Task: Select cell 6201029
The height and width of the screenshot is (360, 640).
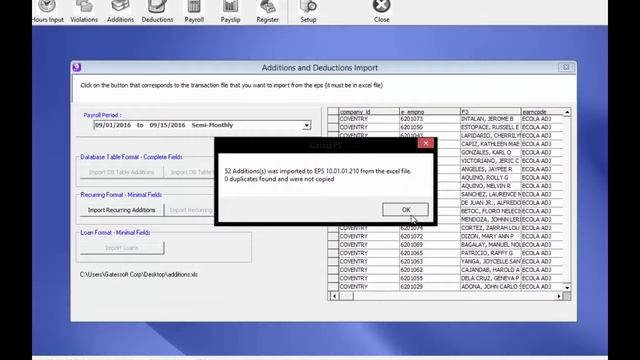Action: [x=429, y=287]
